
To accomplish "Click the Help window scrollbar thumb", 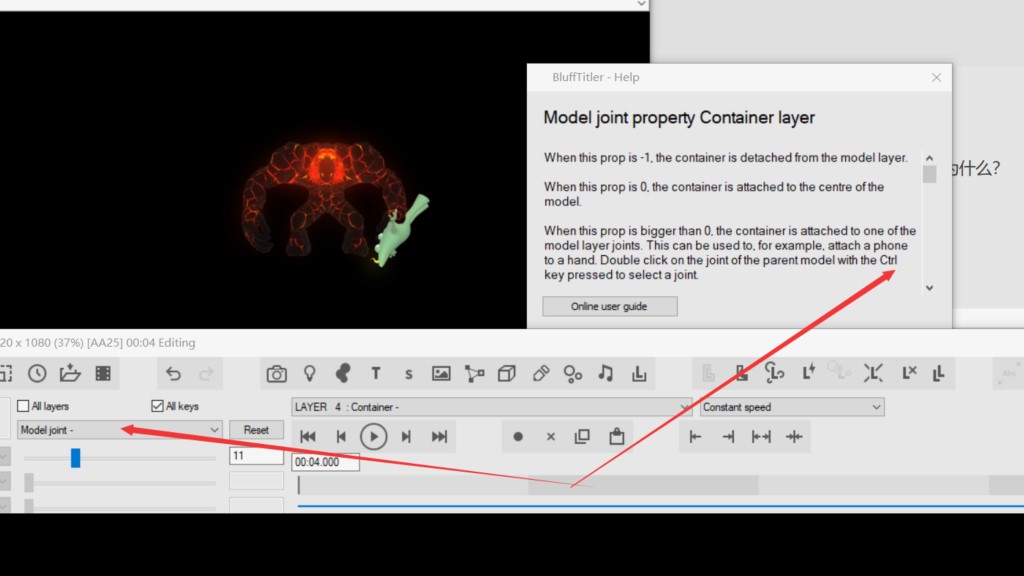I will [929, 174].
